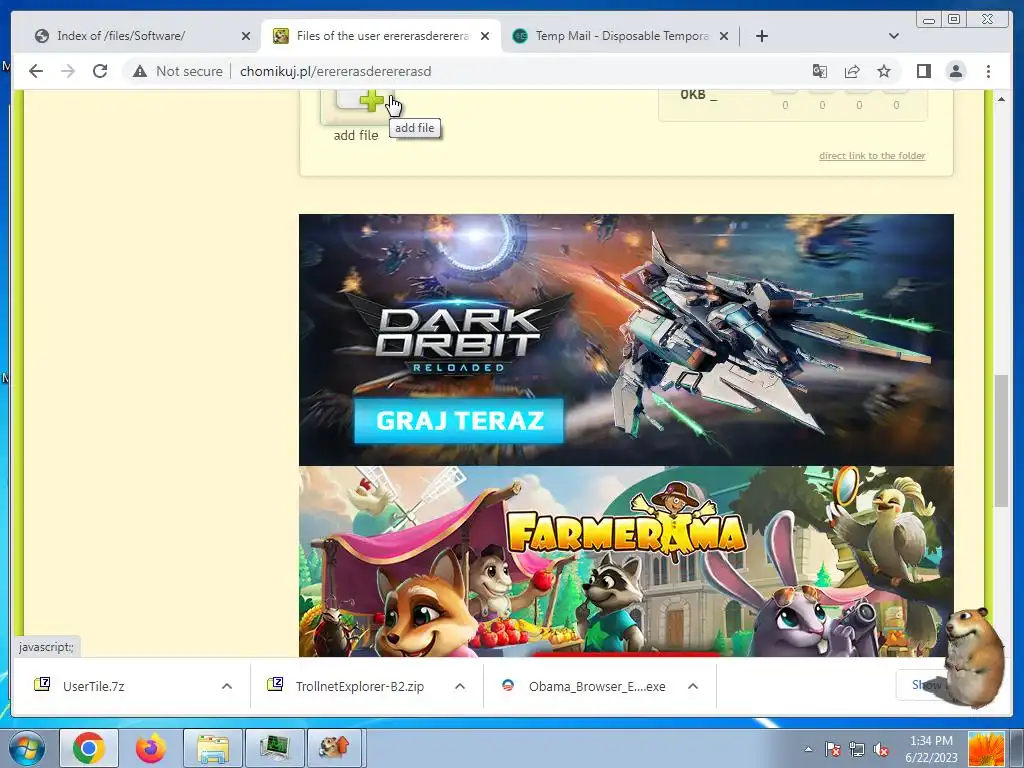Click the page vertical scrollbar thumb

[1001, 440]
